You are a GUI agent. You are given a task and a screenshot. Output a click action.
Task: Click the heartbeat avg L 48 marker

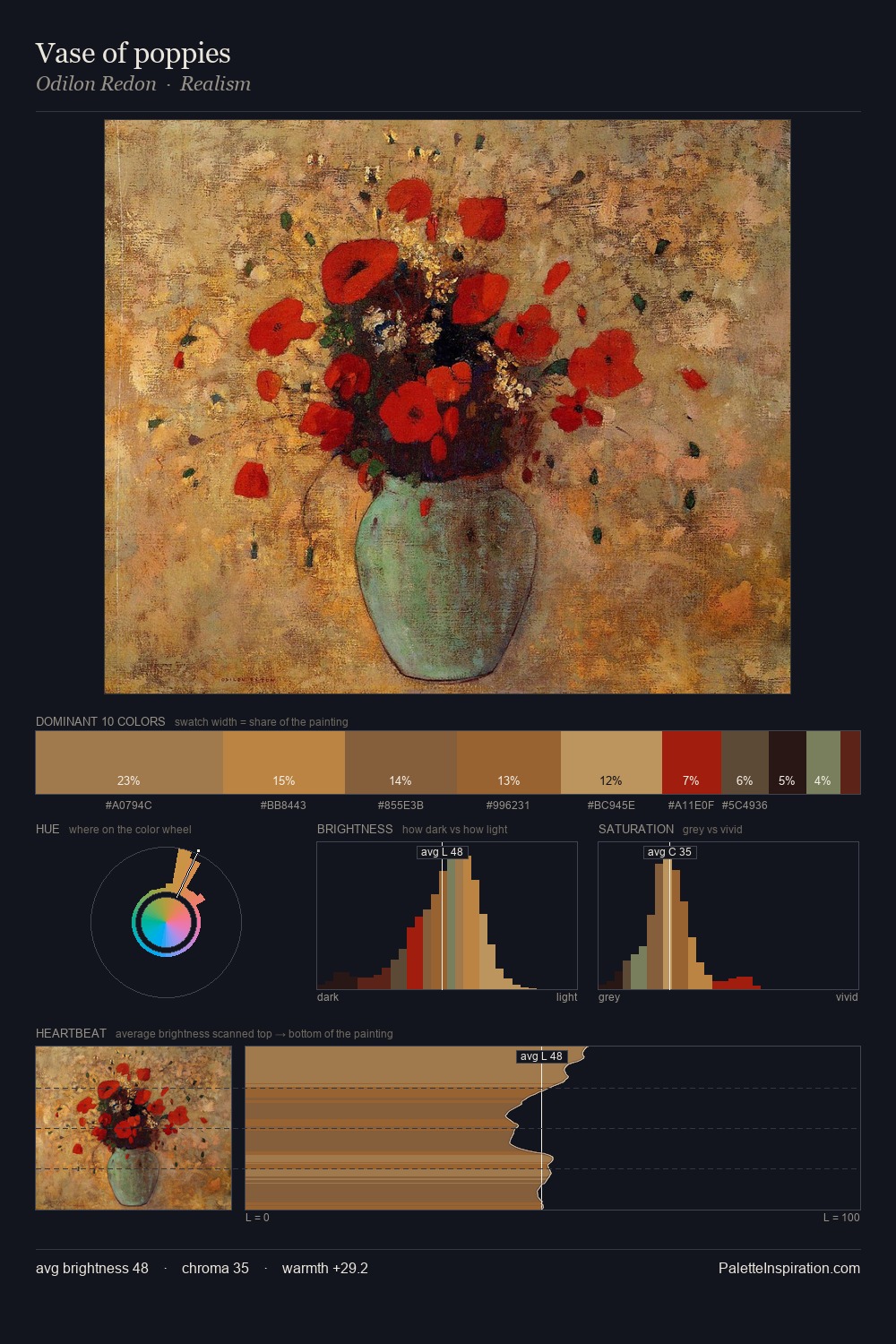point(542,1056)
